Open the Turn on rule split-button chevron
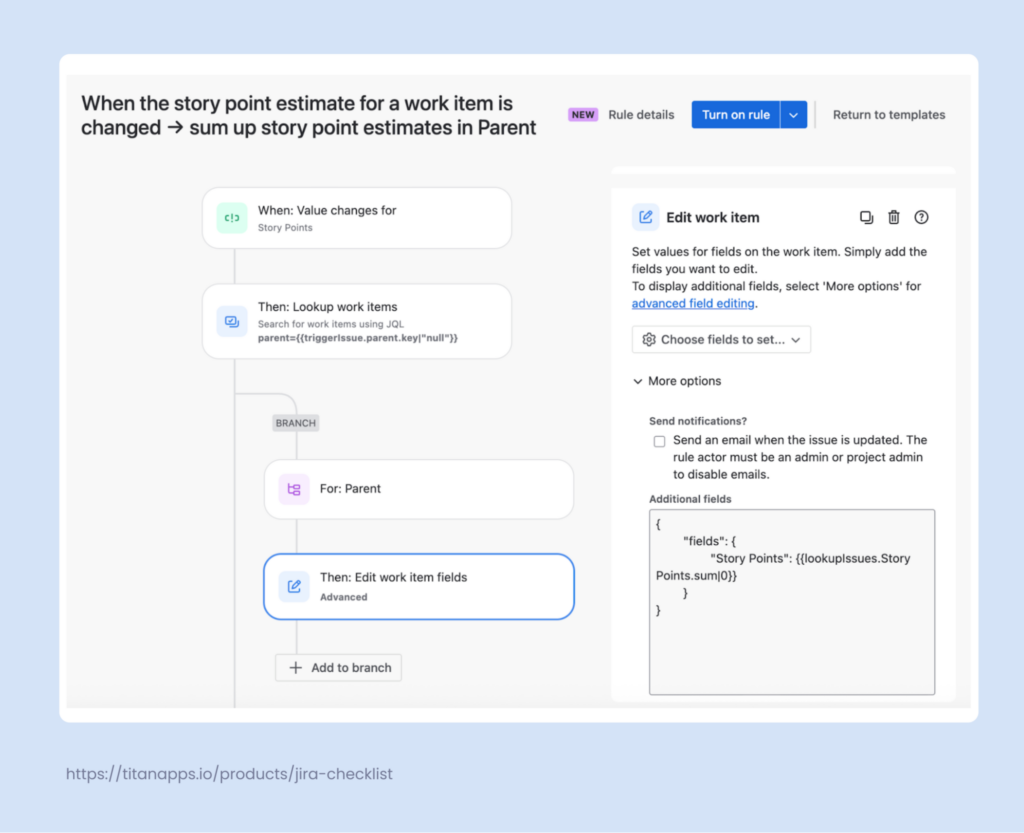This screenshot has height=833, width=1024. 795,114
